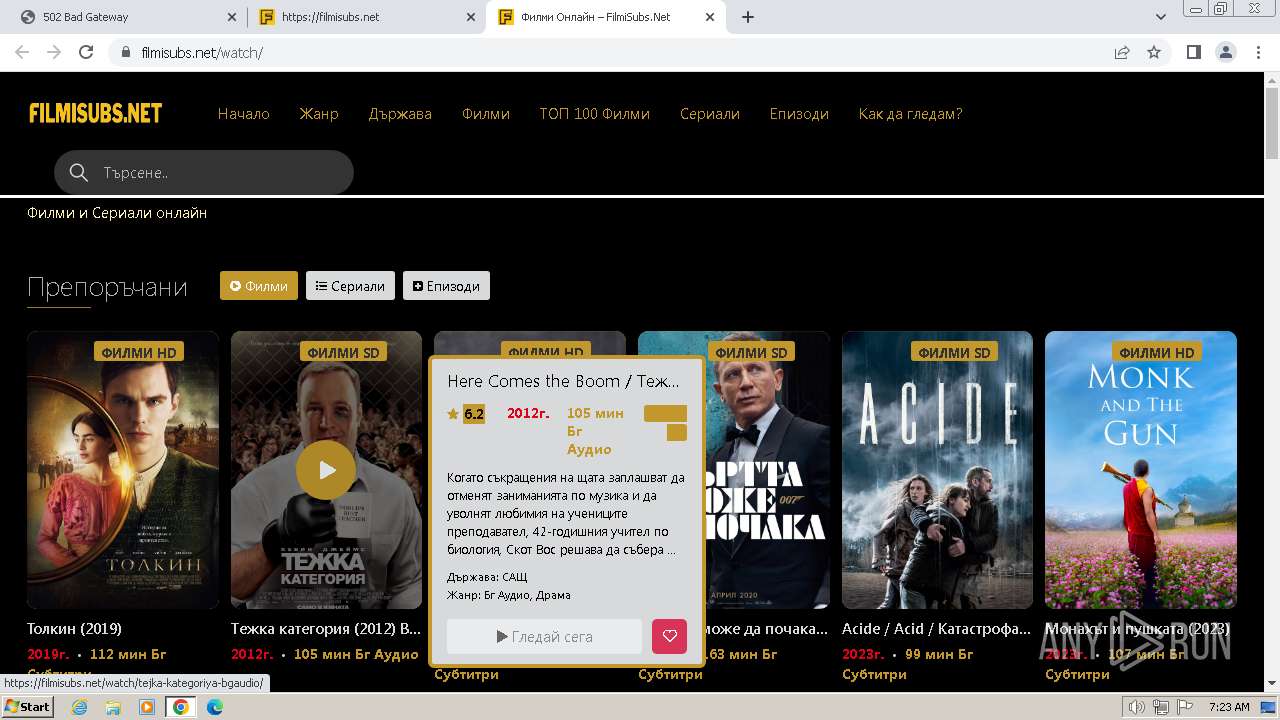Image resolution: width=1280 pixels, height=720 pixels.
Task: Open ТОП 100 Филми page
Action: point(595,114)
